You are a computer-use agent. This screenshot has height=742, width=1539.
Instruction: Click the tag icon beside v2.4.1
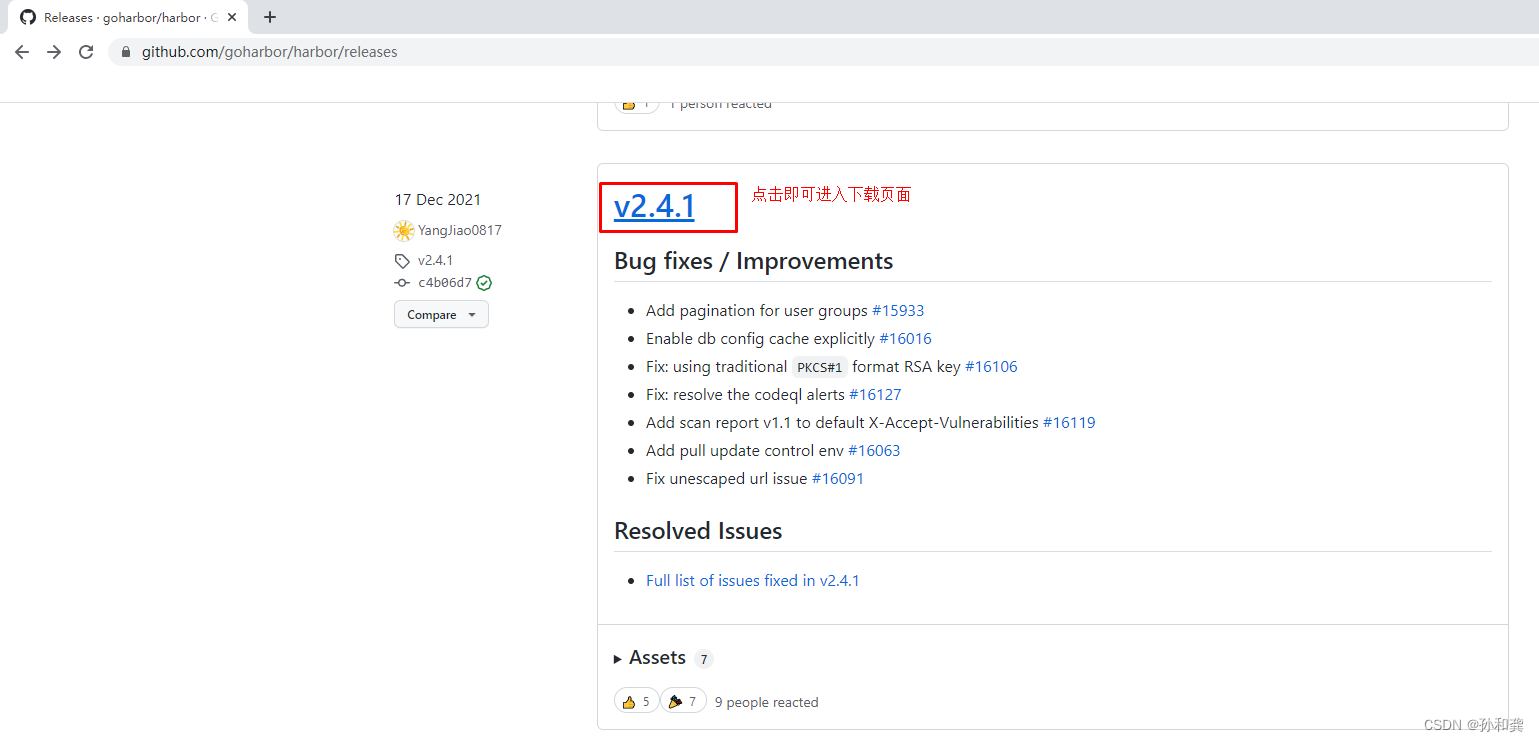pyautogui.click(x=402, y=261)
